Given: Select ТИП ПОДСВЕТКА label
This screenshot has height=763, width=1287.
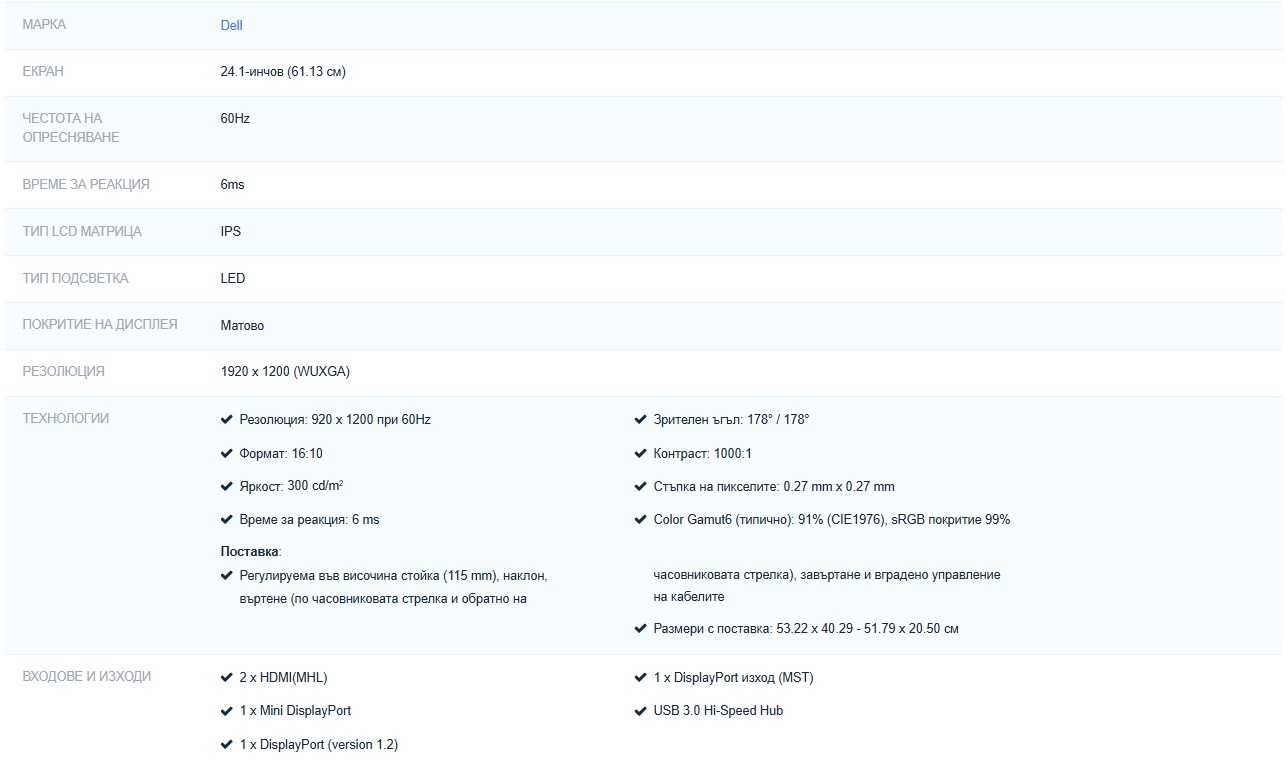Looking at the screenshot, I should [75, 278].
